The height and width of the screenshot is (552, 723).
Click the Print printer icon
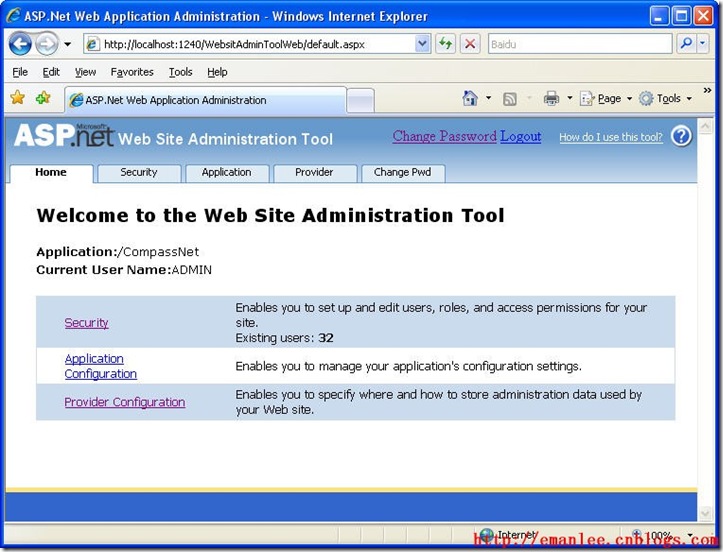tap(551, 98)
